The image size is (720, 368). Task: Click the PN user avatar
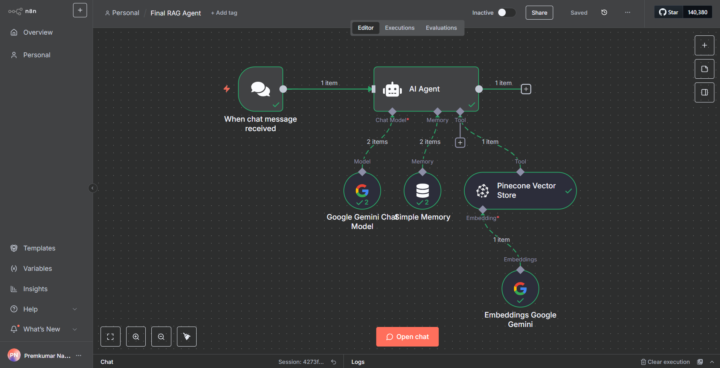pos(14,355)
